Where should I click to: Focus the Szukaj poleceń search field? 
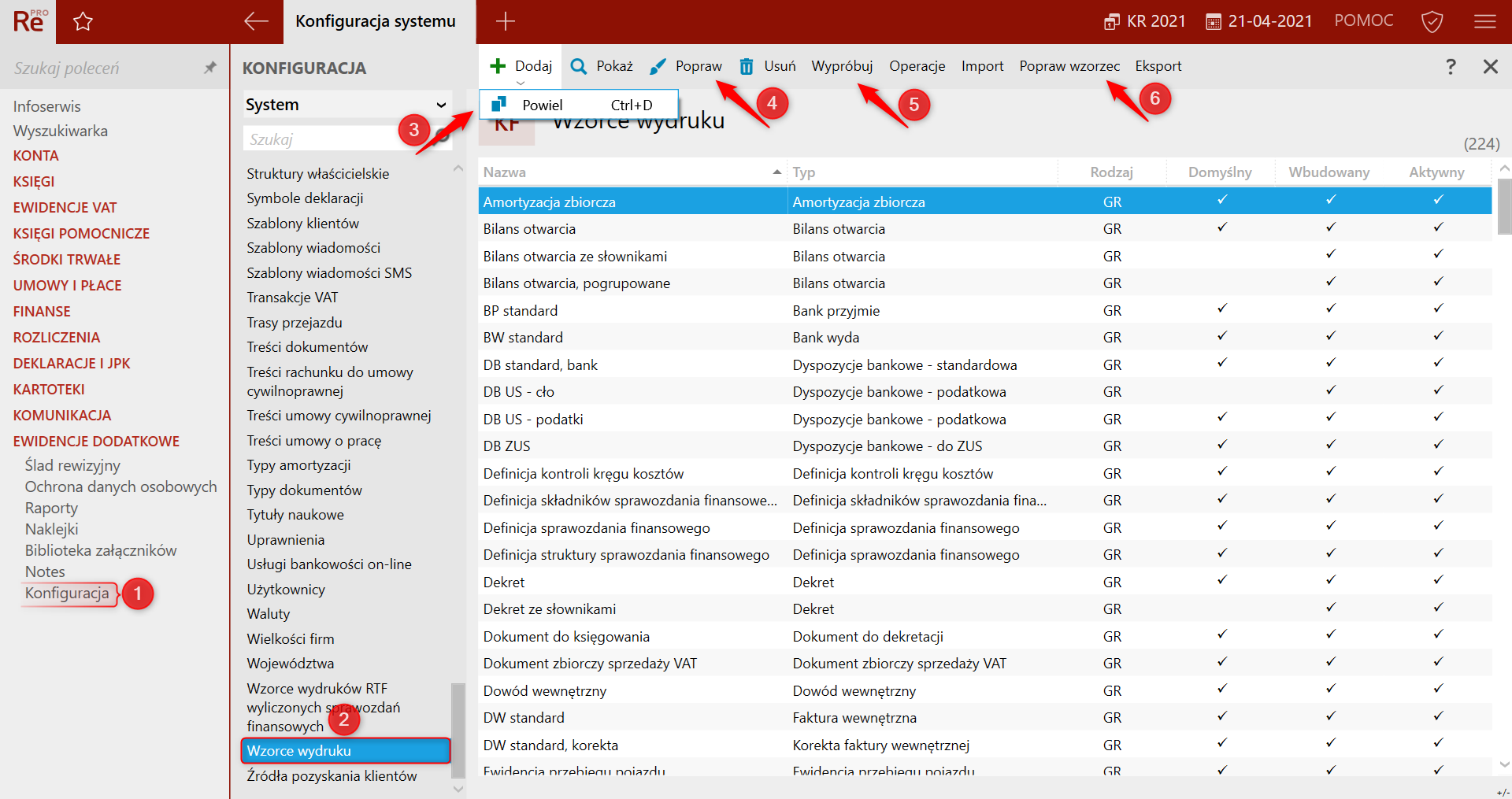click(102, 68)
